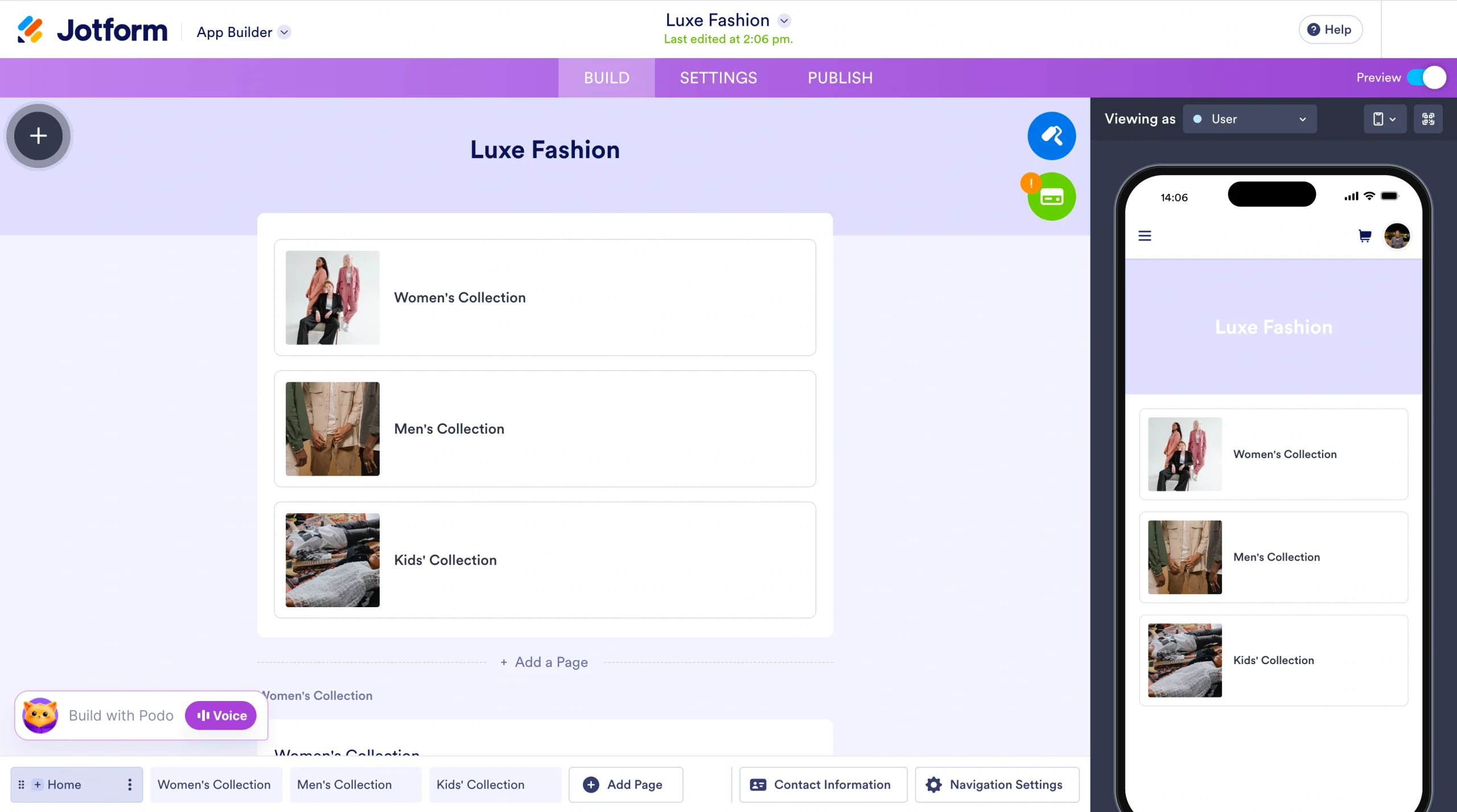1457x812 pixels.
Task: Open the App Designer paint roller icon
Action: pyautogui.click(x=1050, y=135)
